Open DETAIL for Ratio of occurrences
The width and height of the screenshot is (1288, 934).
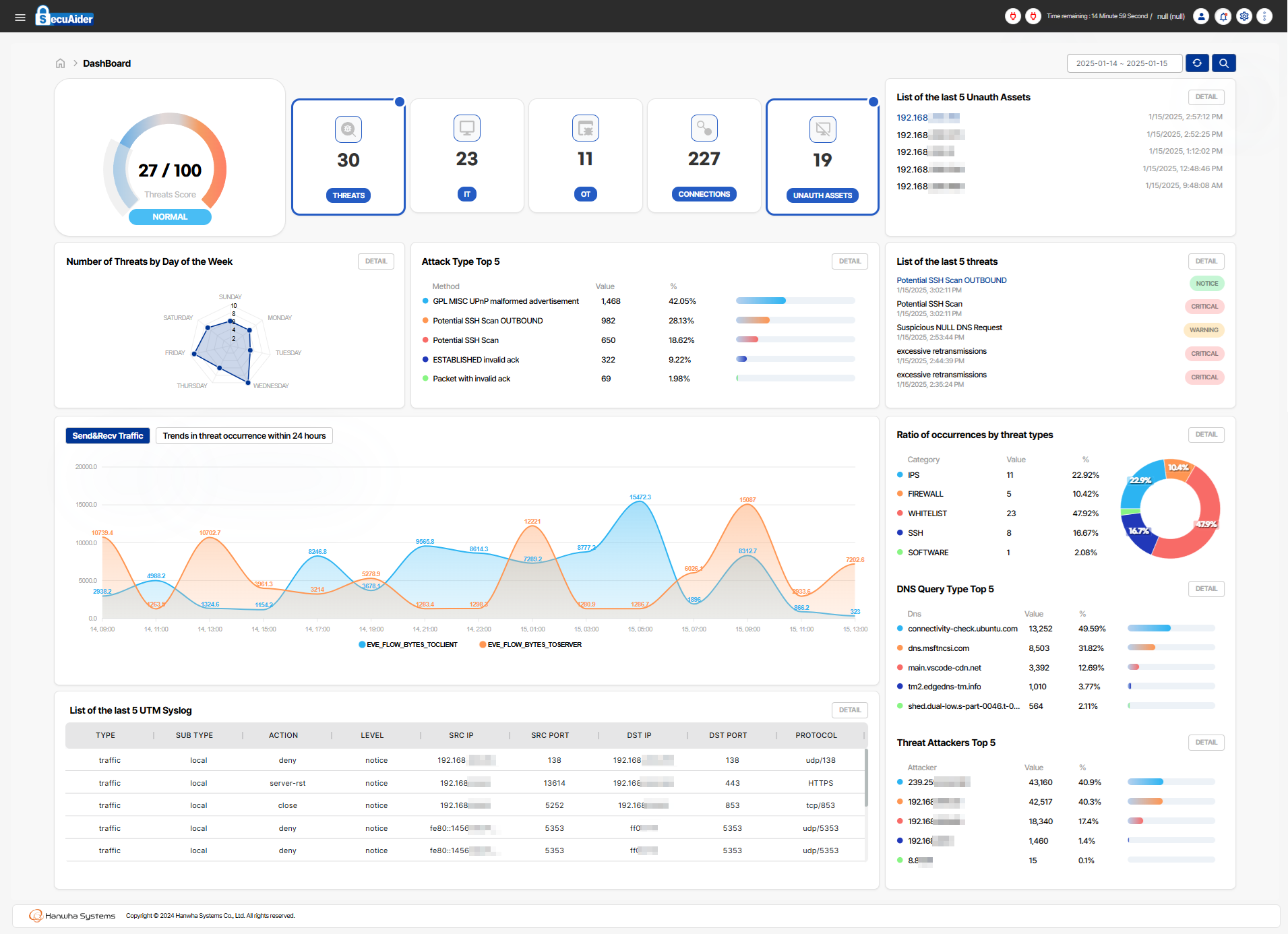1206,435
